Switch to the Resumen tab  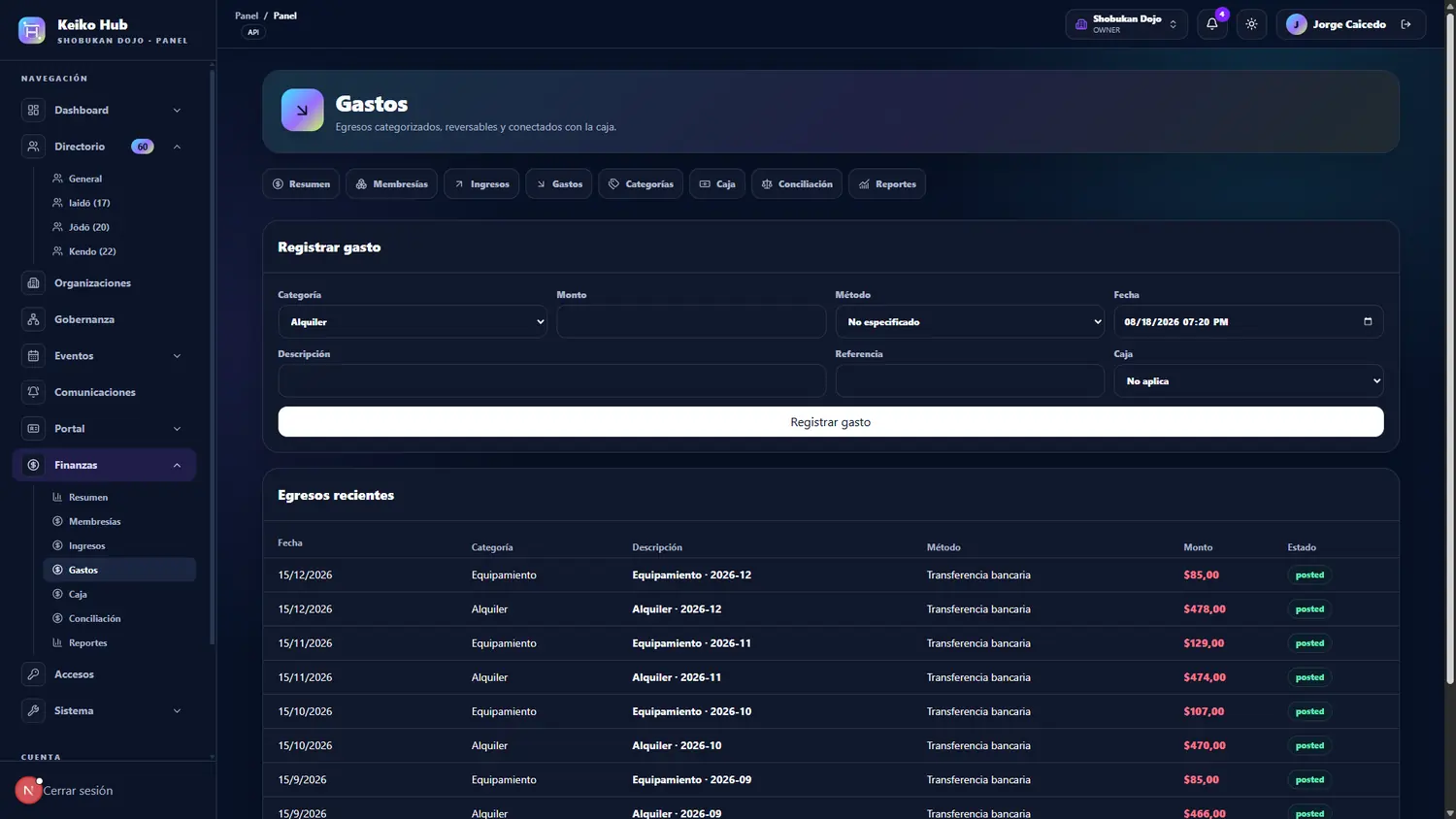(x=301, y=184)
